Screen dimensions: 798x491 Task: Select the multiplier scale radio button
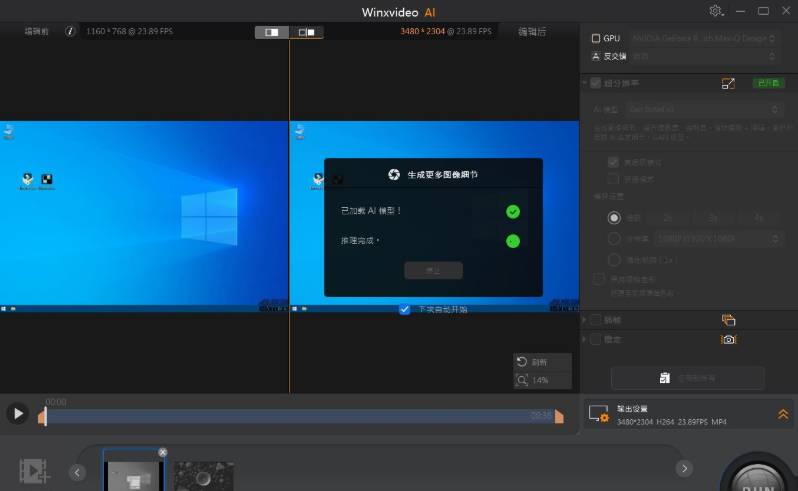(x=614, y=218)
